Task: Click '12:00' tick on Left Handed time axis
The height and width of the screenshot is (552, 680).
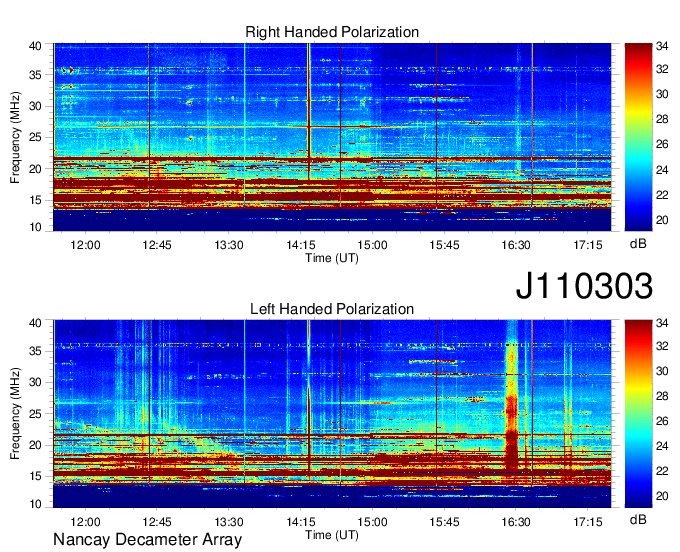Action: click(x=85, y=522)
